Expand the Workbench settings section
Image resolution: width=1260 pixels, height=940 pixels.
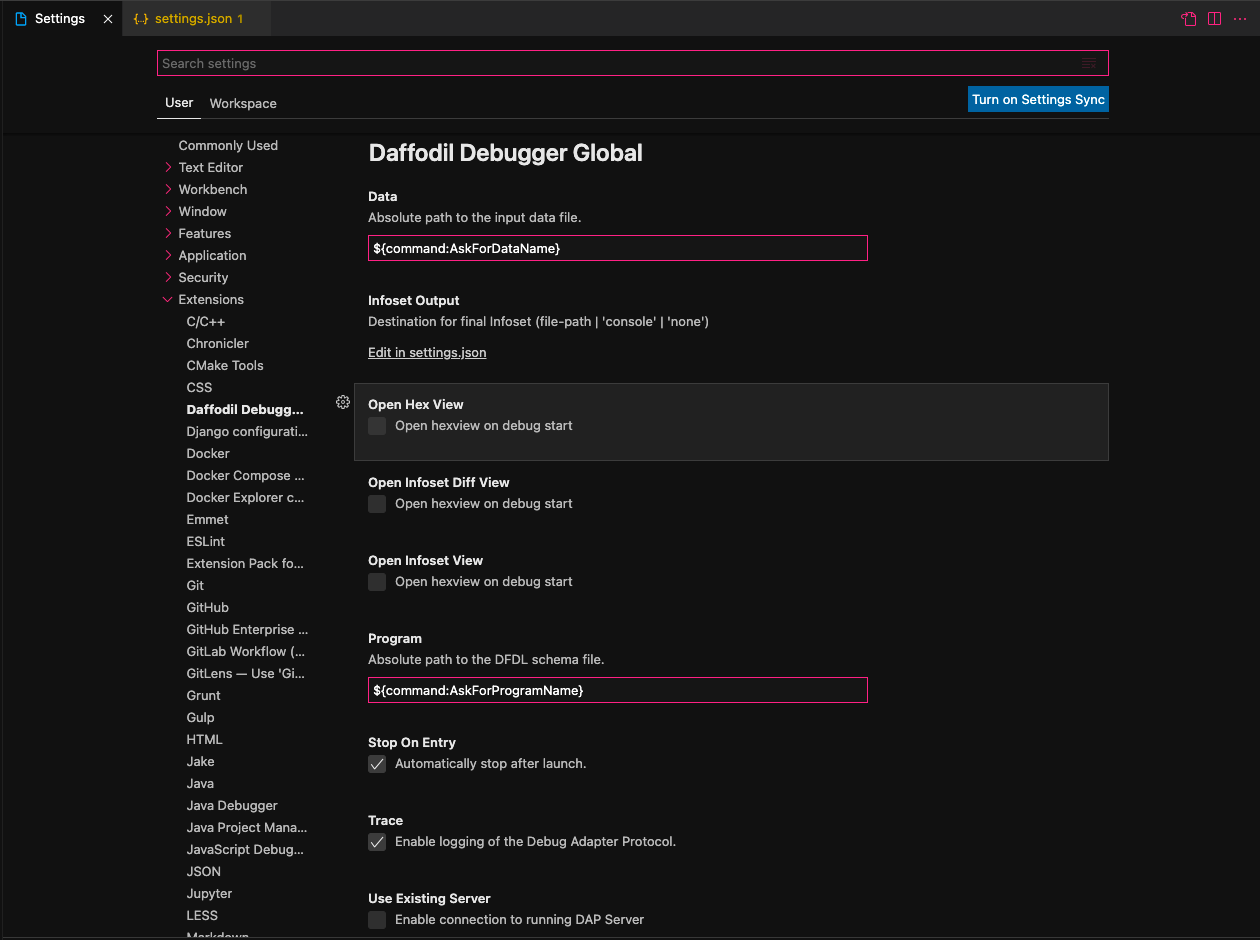click(168, 189)
